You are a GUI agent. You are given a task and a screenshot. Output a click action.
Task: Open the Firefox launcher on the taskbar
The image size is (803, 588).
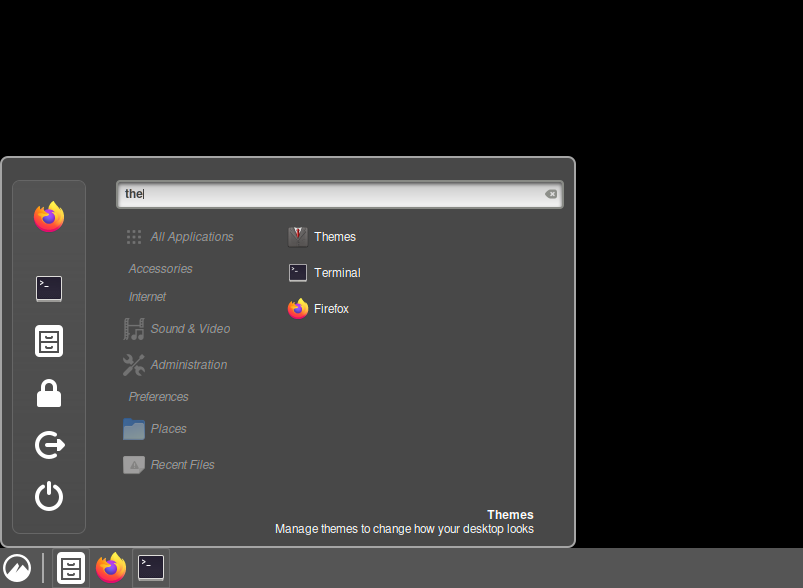point(111,568)
